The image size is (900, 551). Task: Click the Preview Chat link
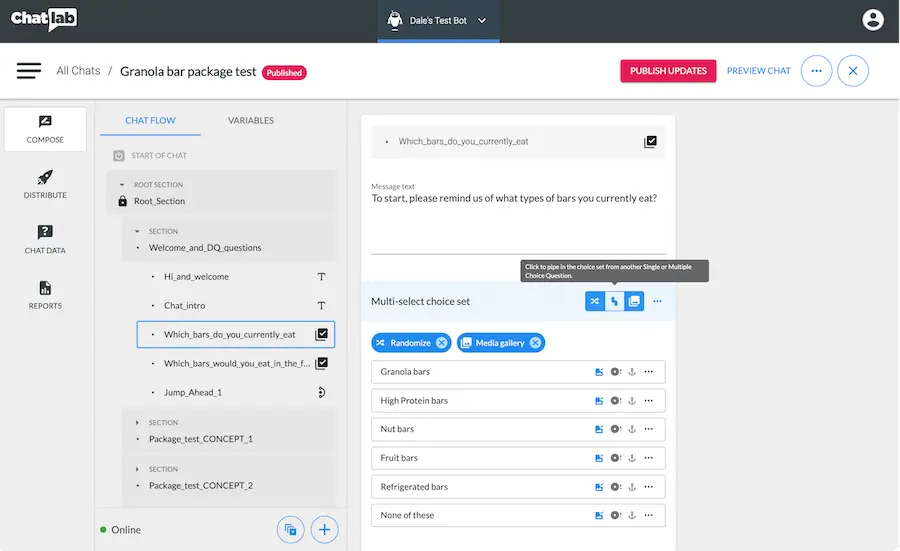(x=758, y=71)
